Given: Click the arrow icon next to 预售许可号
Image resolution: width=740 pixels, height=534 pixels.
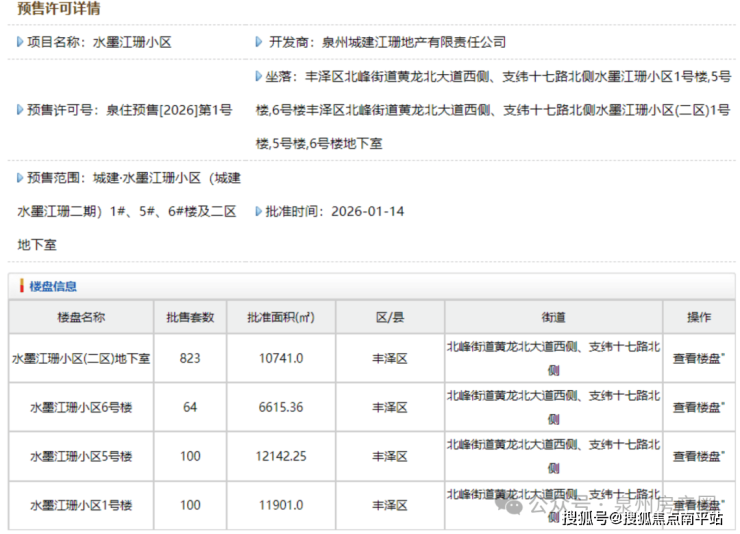Looking at the screenshot, I should (20, 110).
